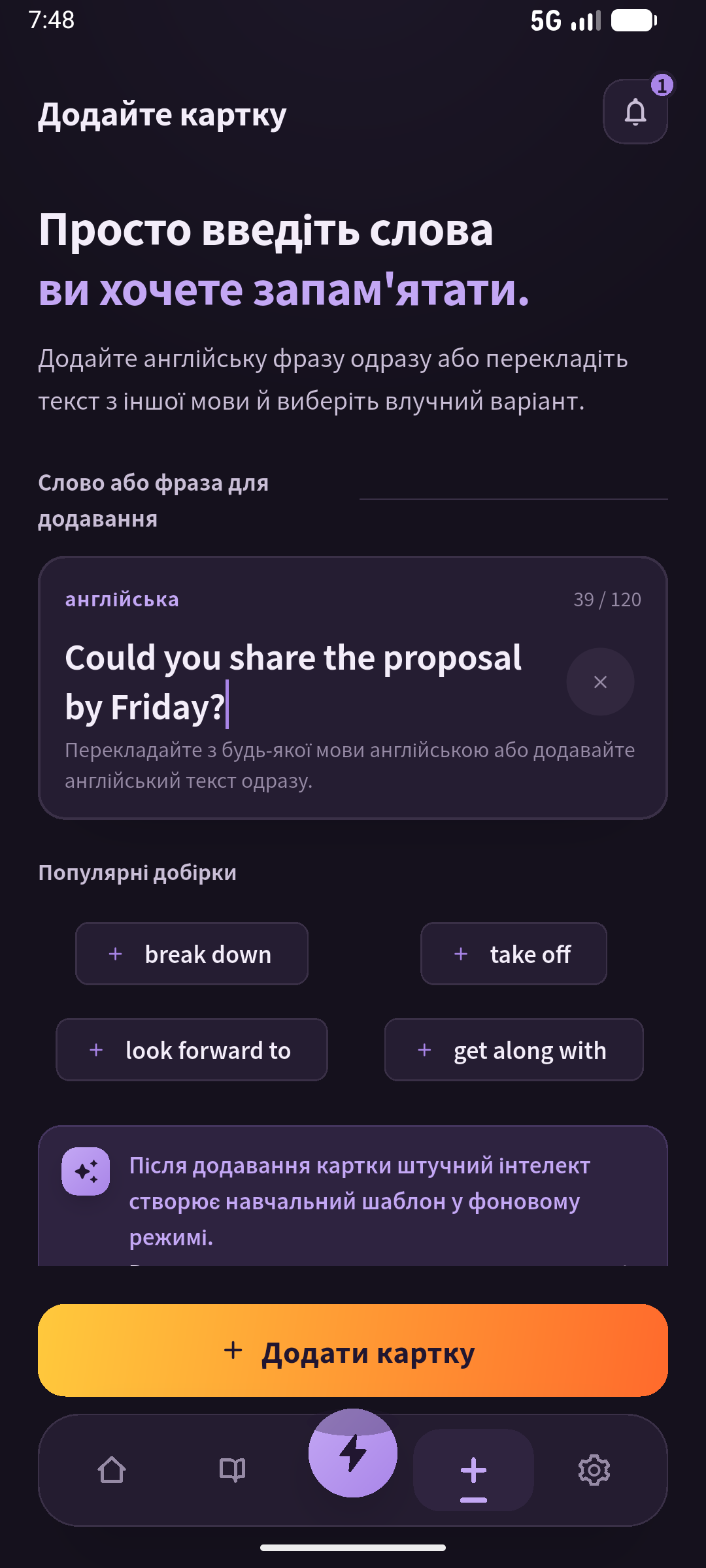Tap the sparkle AI icon
Screen dimensions: 706x1568
[86, 1171]
